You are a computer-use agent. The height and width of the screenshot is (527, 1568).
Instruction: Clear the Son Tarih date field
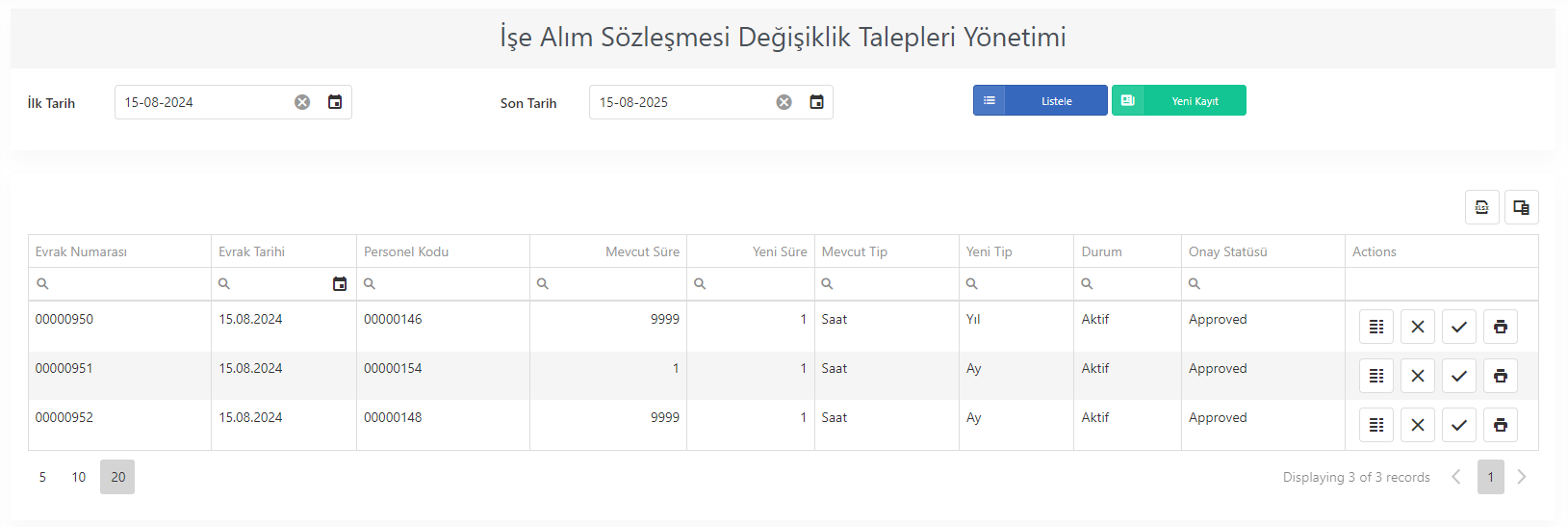784,102
